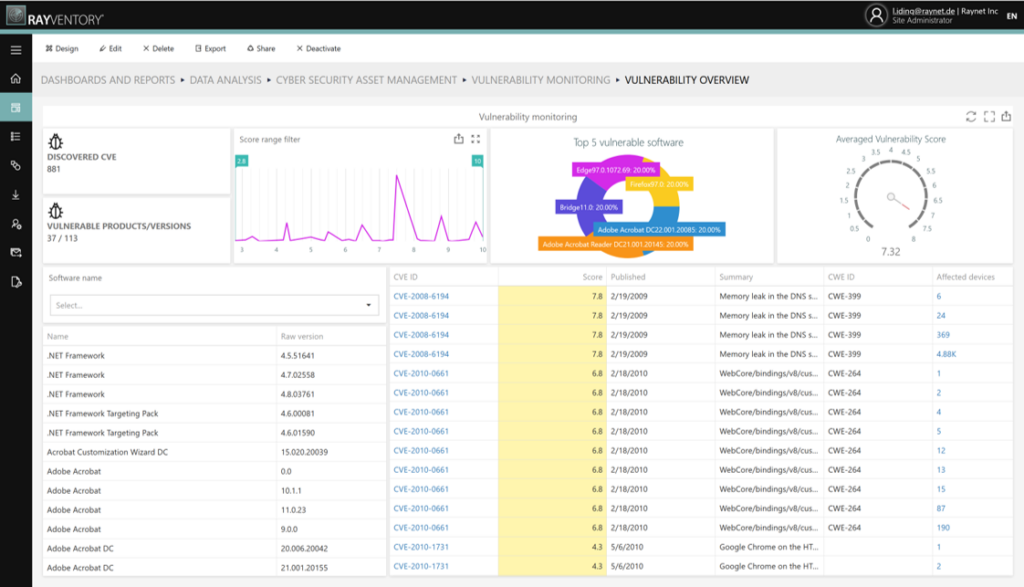Click the 4.88K affected devices link
This screenshot has width=1024, height=587.
coord(946,355)
